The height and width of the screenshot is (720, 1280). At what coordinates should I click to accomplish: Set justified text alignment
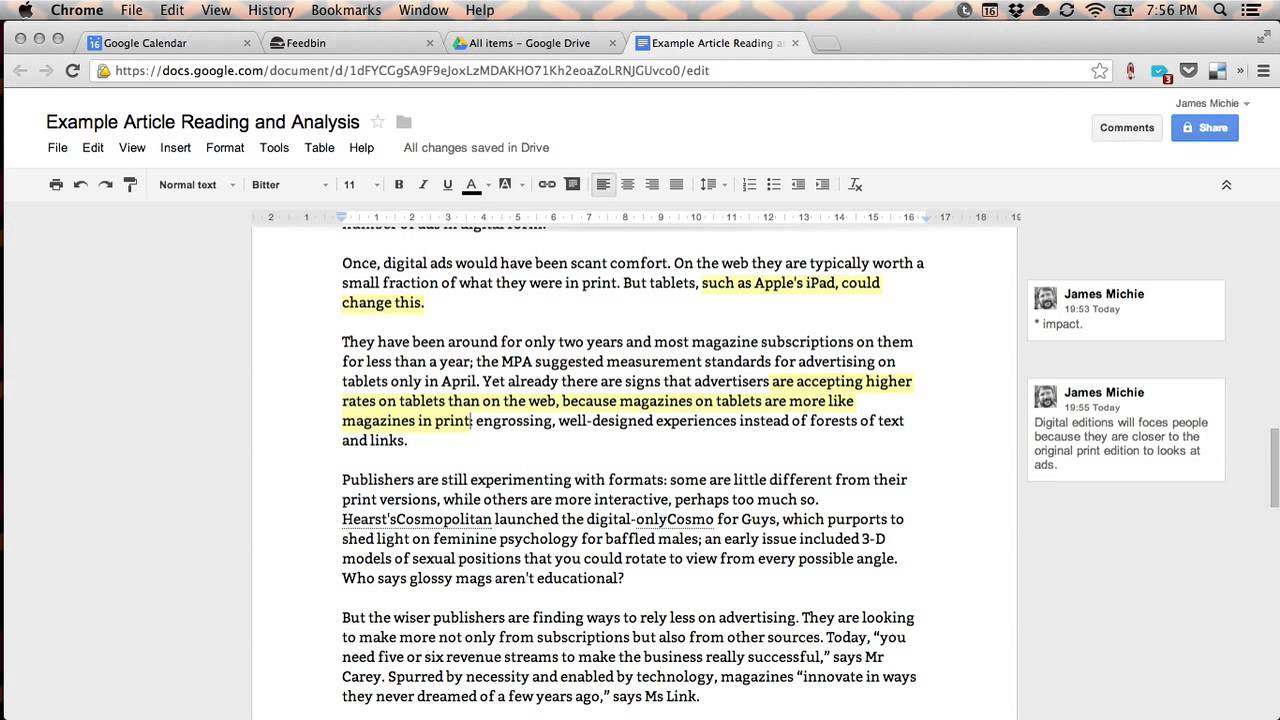(676, 184)
